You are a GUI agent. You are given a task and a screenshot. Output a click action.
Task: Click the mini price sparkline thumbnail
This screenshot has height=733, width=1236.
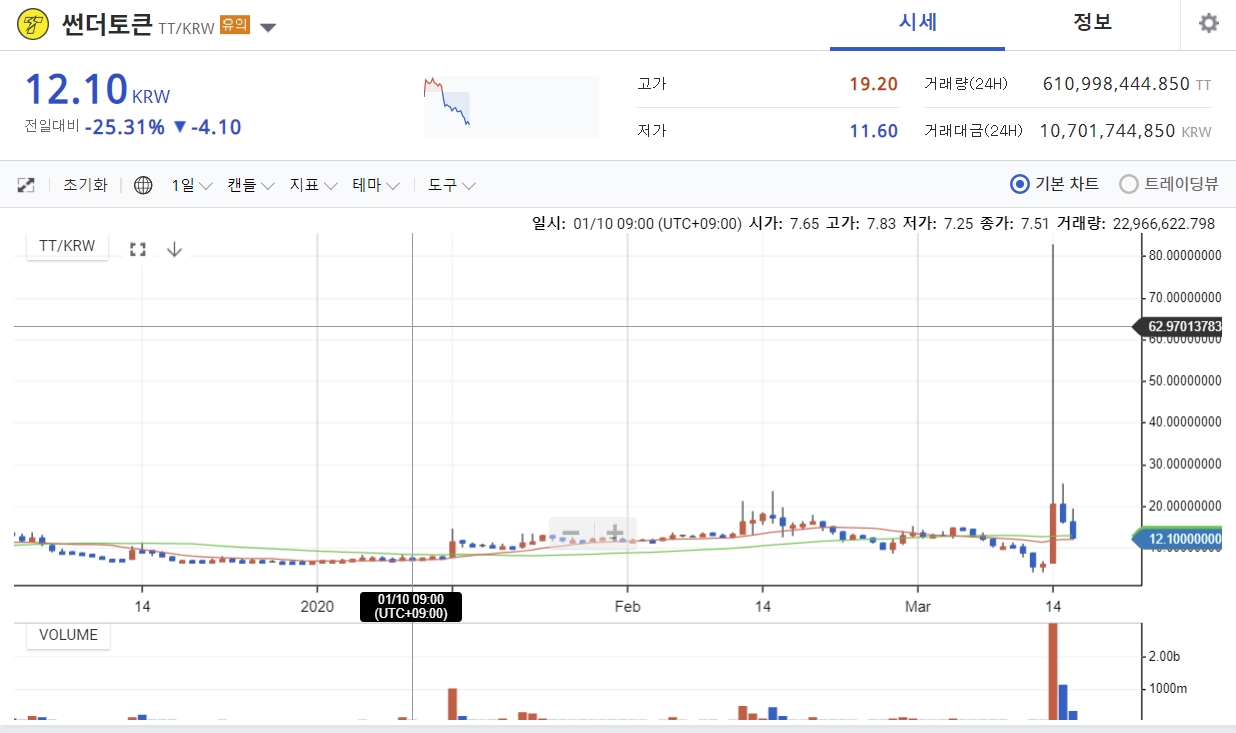click(511, 105)
